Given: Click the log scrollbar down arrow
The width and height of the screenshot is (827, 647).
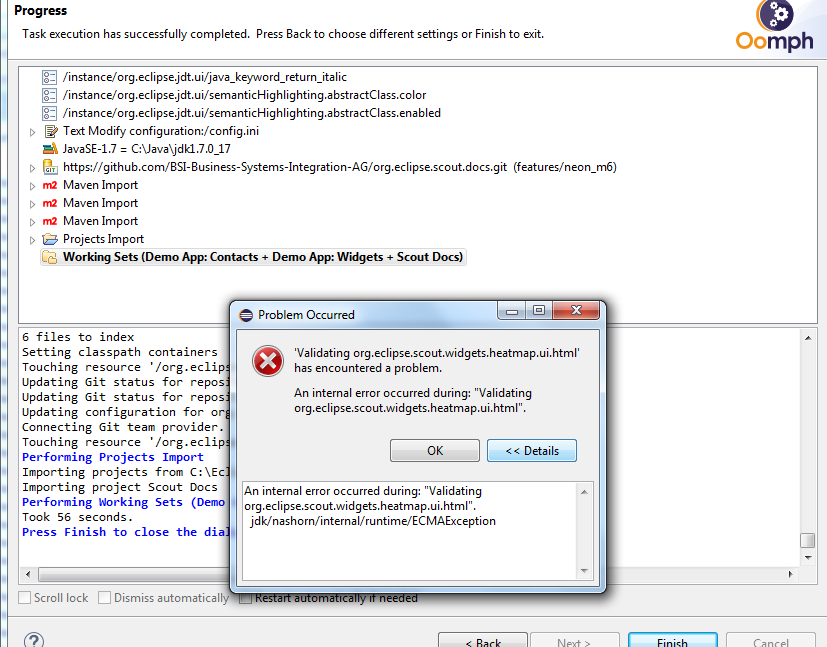Looking at the screenshot, I should [808, 558].
